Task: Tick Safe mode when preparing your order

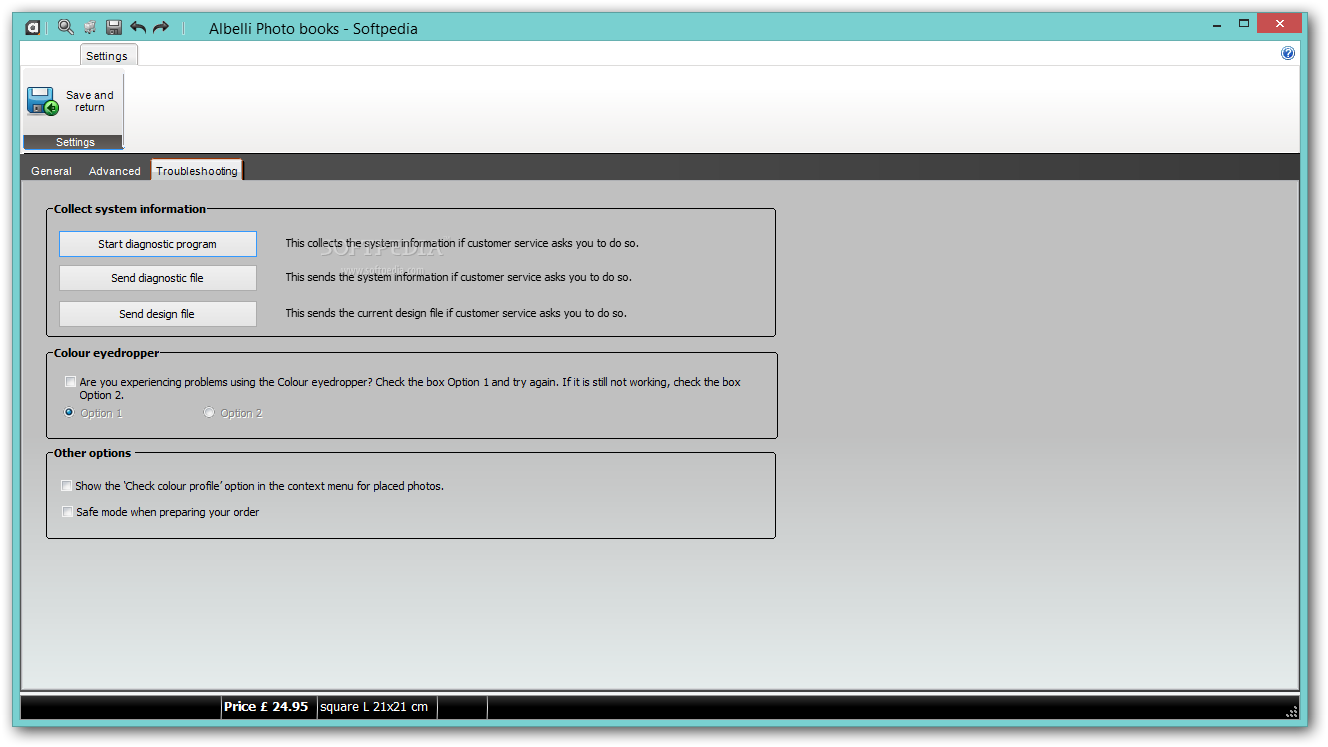Action: pyautogui.click(x=67, y=512)
